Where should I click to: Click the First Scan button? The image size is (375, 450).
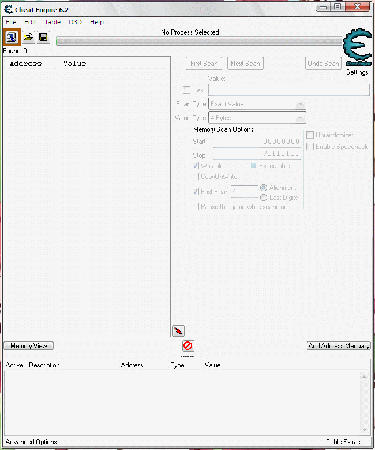tap(204, 63)
